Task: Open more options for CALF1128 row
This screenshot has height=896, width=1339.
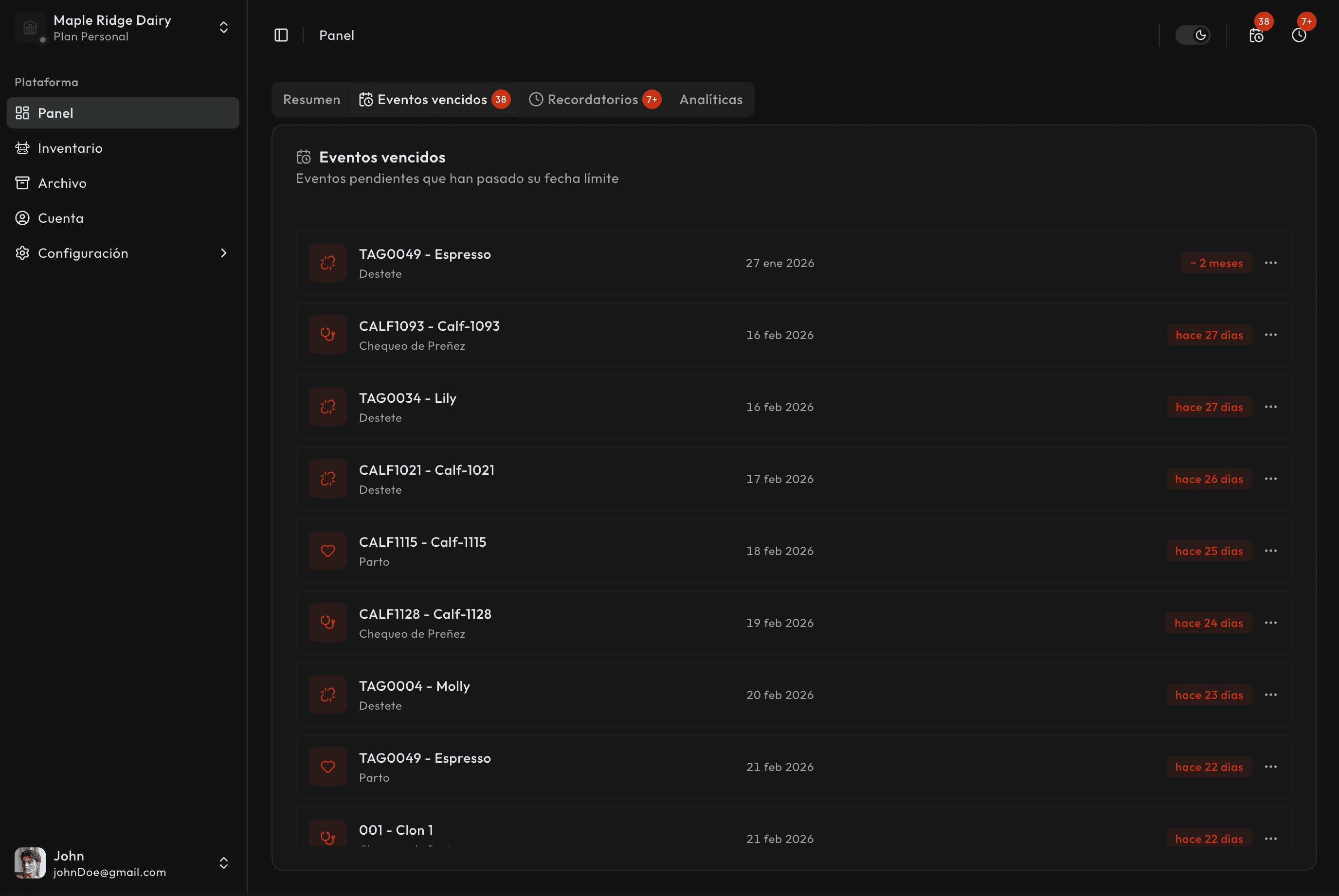Action: [x=1270, y=623]
